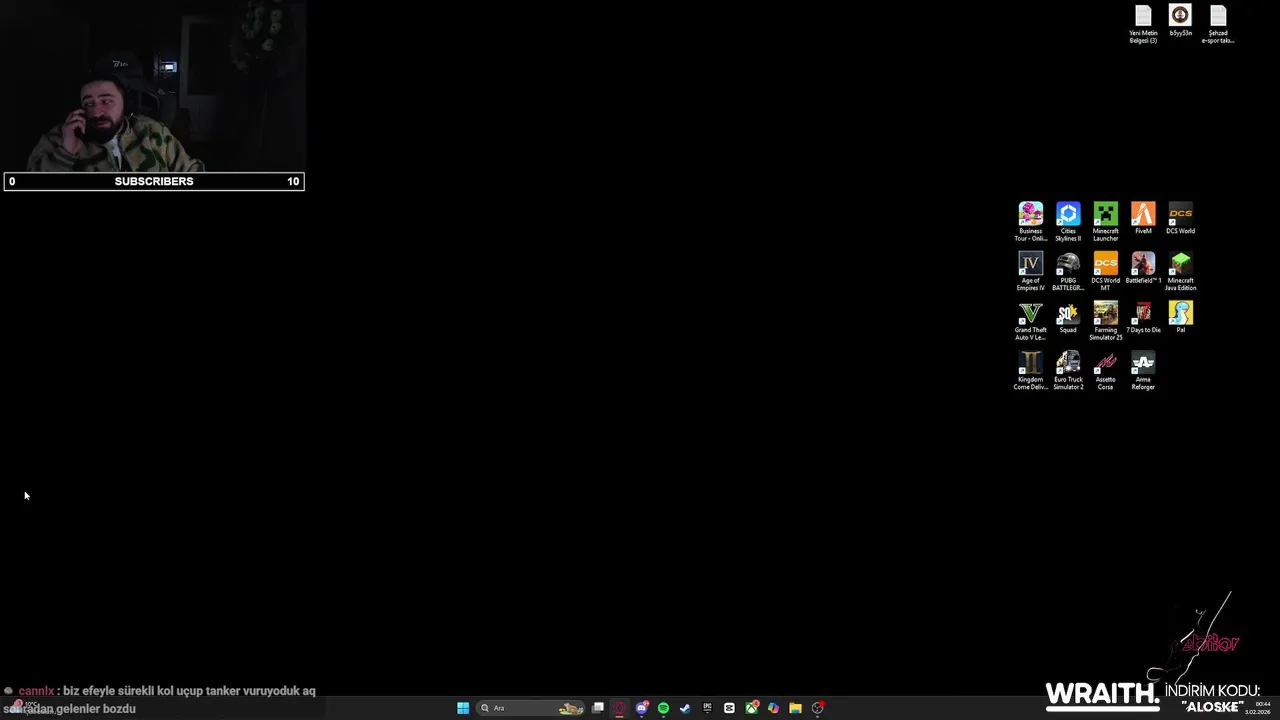This screenshot has width=1280, height=720.
Task: Open Discord from the taskbar
Action: click(642, 708)
